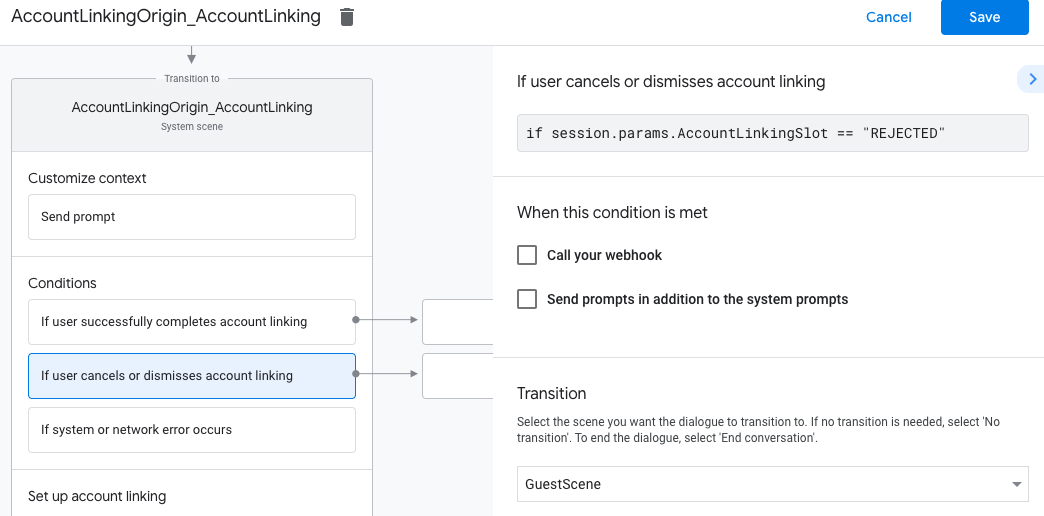Check Send prompts in addition to system prompts

click(x=527, y=299)
